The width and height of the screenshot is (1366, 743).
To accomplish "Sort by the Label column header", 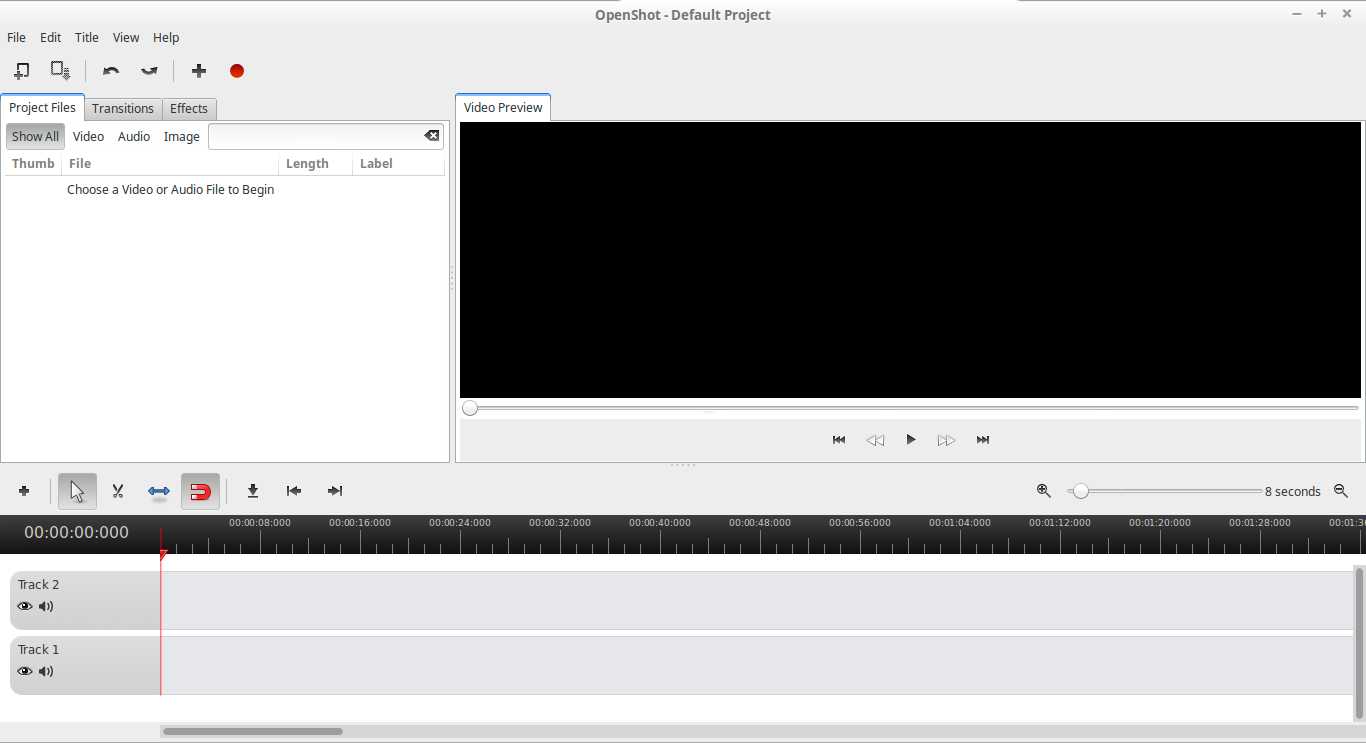I will tap(398, 164).
